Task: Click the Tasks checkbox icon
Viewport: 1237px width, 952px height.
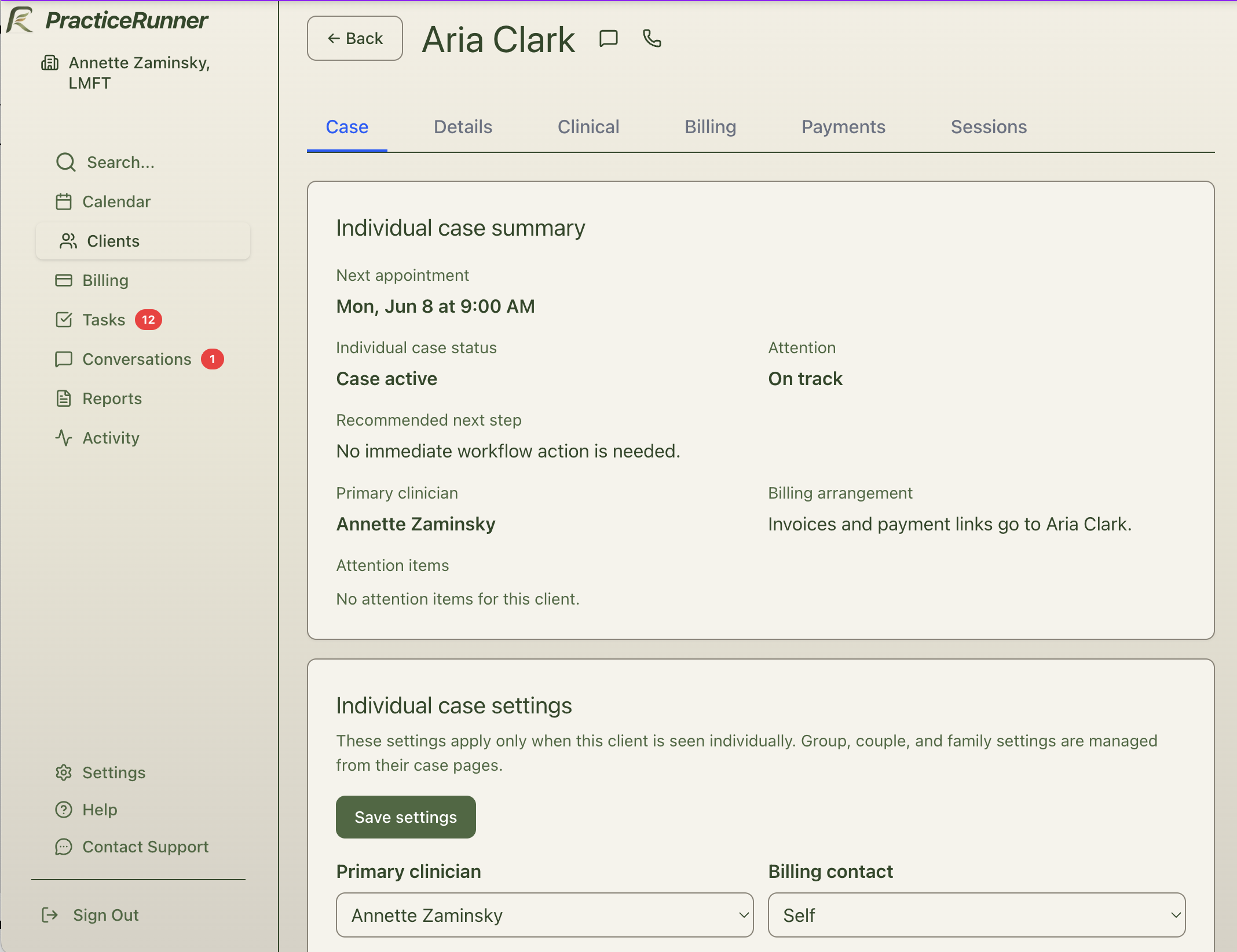Action: tap(64, 320)
